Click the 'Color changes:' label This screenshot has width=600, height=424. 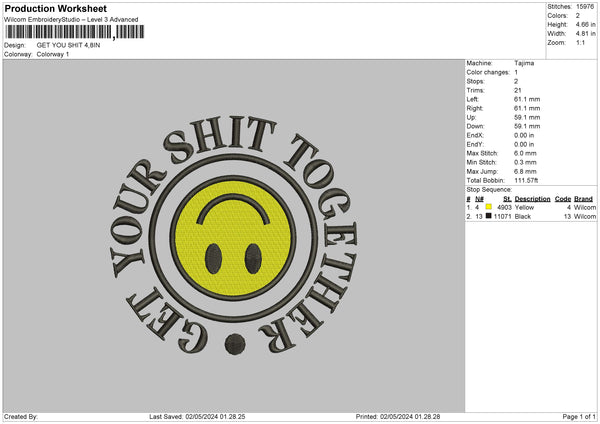coord(488,72)
